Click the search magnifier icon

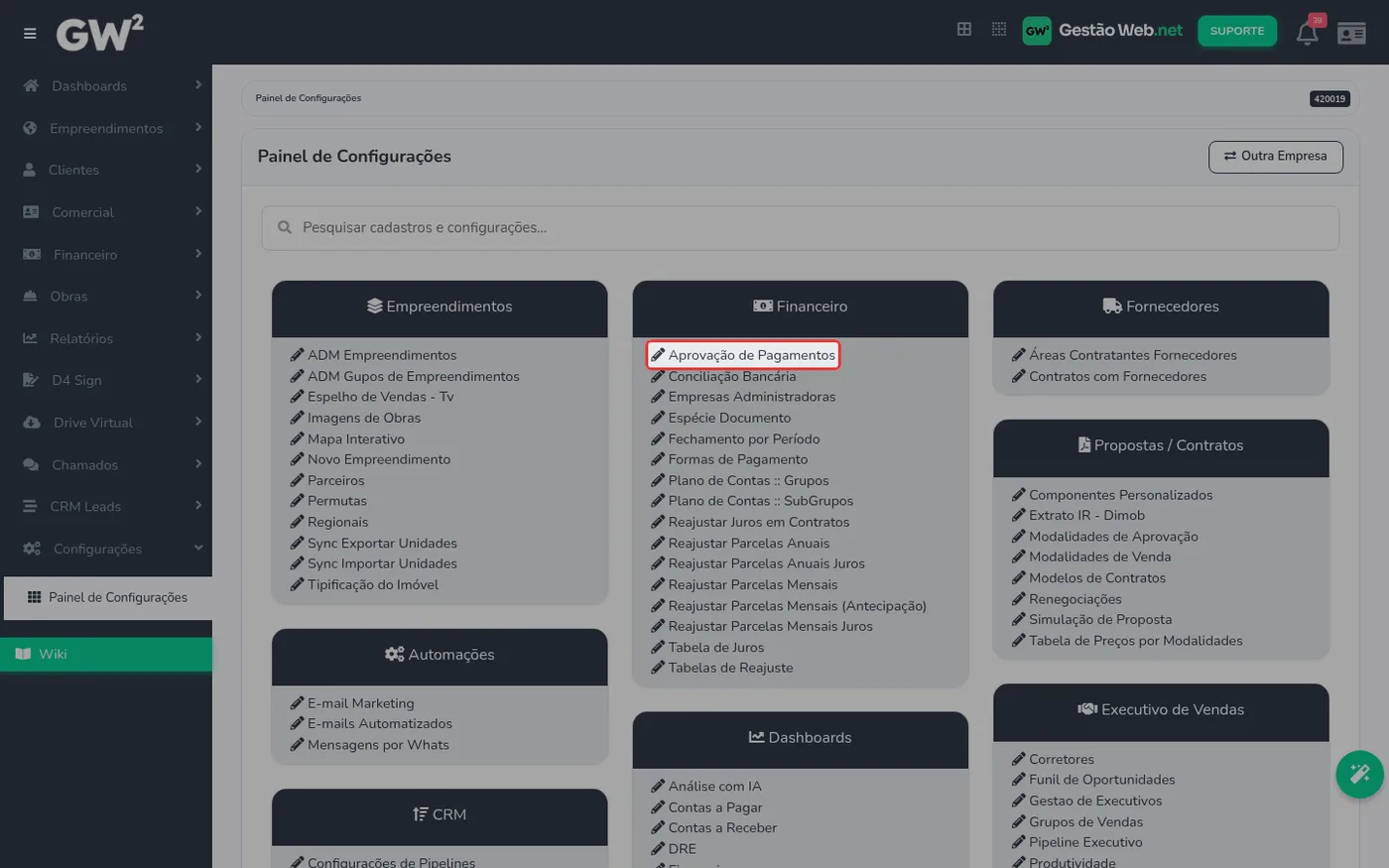pos(285,227)
